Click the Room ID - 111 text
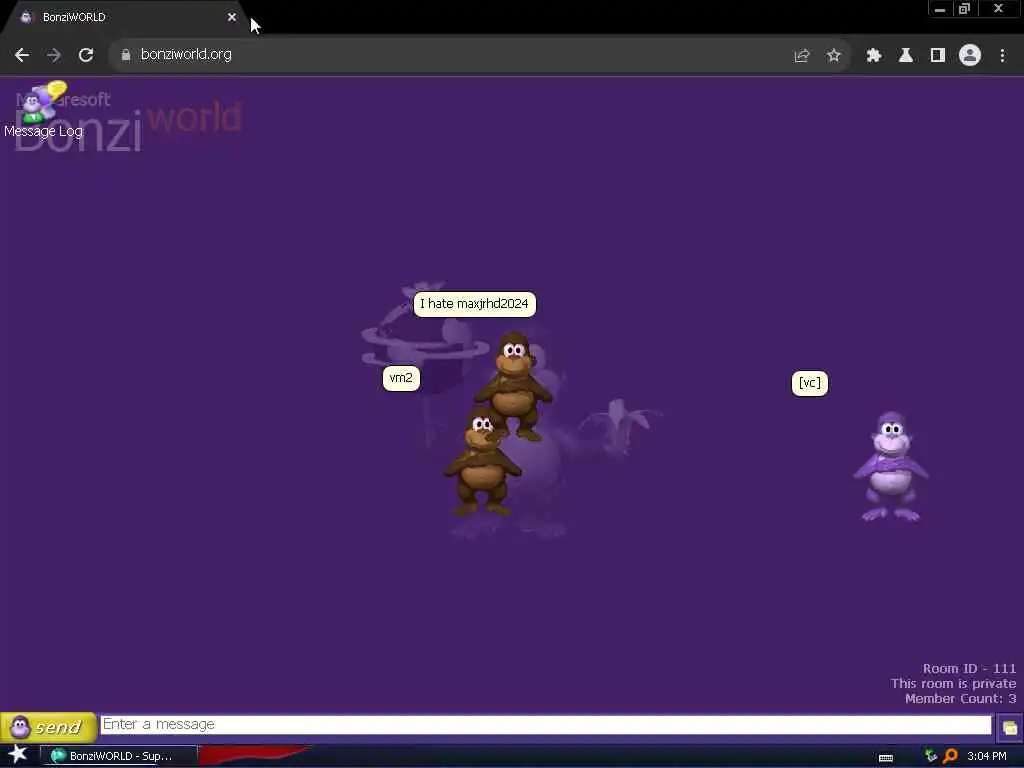Screen dimensions: 1024x768 click(969, 669)
